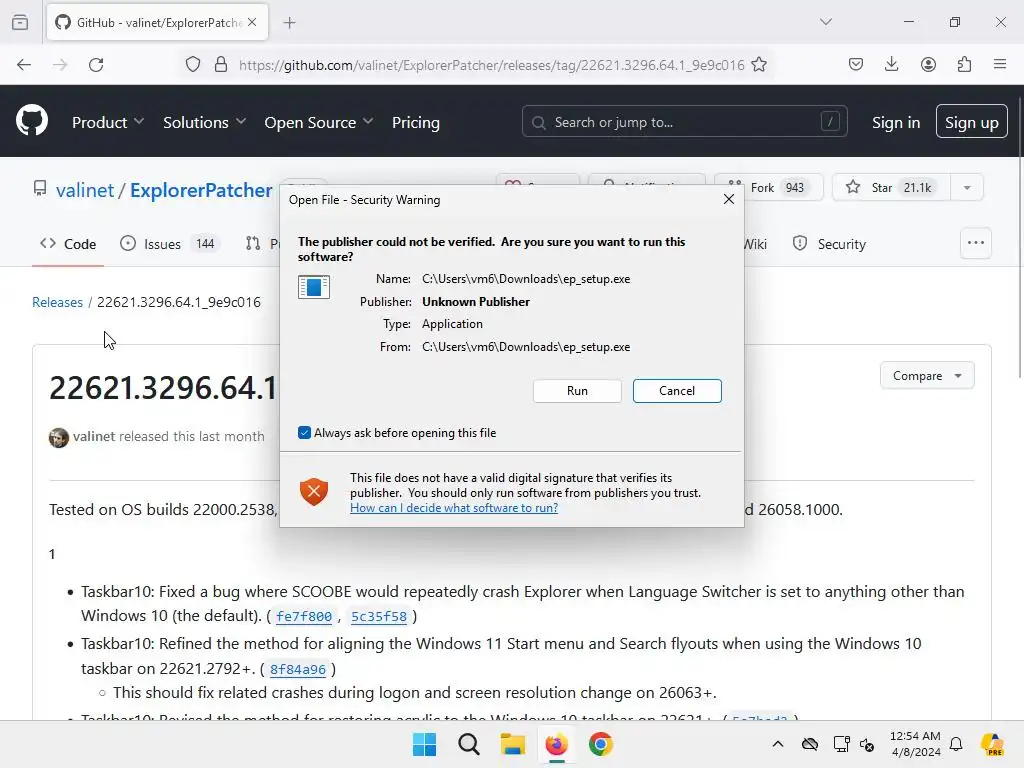This screenshot has width=1024, height=768.
Task: Open the Firefox hamburger application menu
Action: click(x=1000, y=64)
